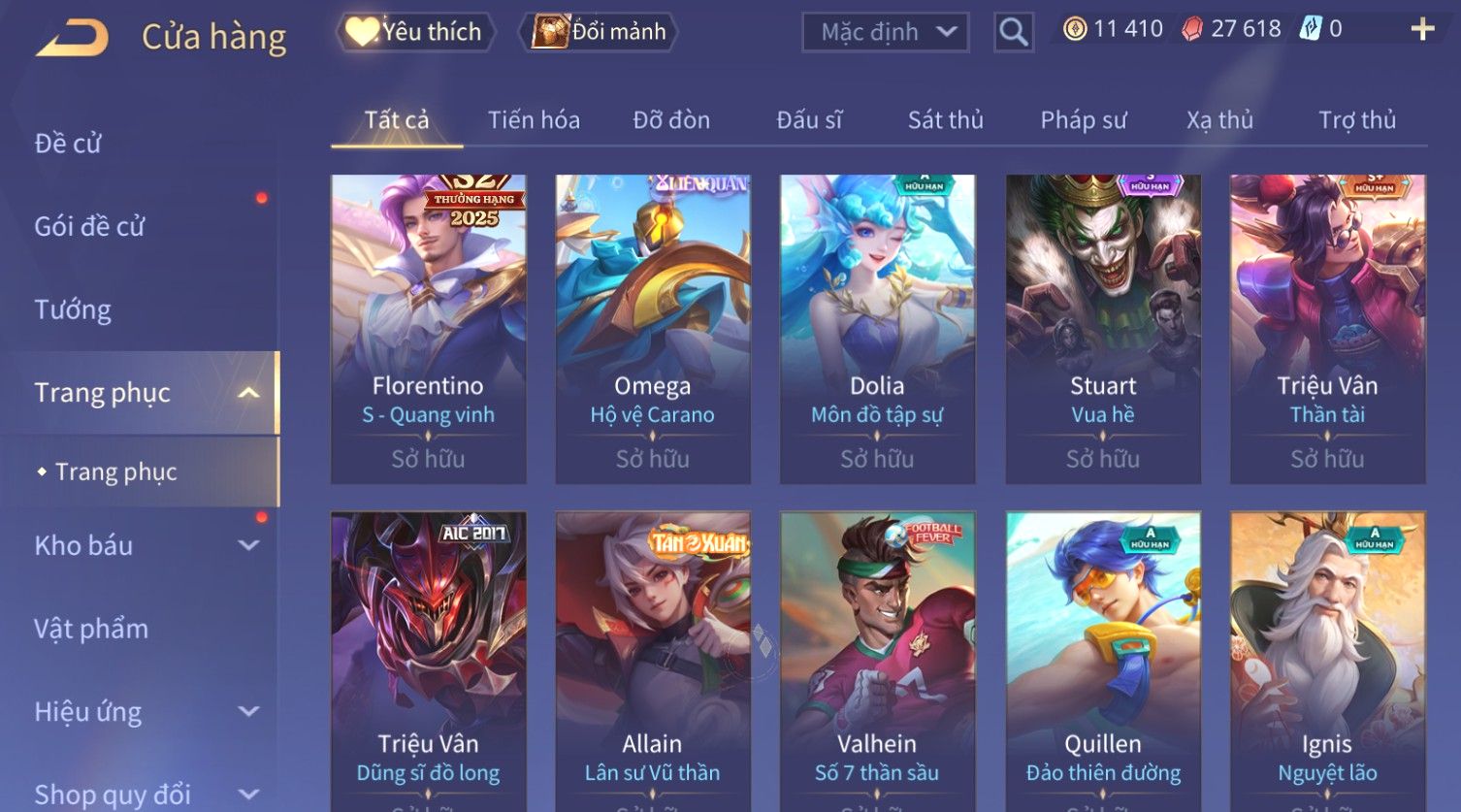Tap the blue voucher currency icon
The image size is (1461, 812).
(x=1310, y=29)
